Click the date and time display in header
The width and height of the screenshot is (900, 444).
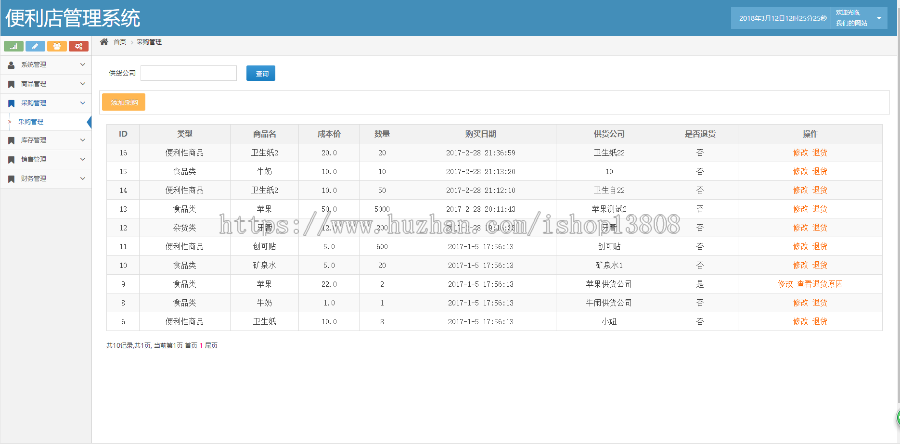783,18
